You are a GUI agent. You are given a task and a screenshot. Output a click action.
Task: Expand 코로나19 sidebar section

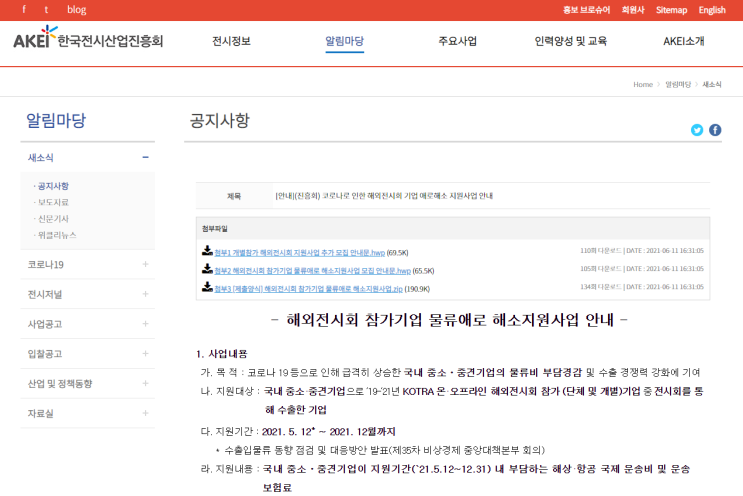point(145,264)
